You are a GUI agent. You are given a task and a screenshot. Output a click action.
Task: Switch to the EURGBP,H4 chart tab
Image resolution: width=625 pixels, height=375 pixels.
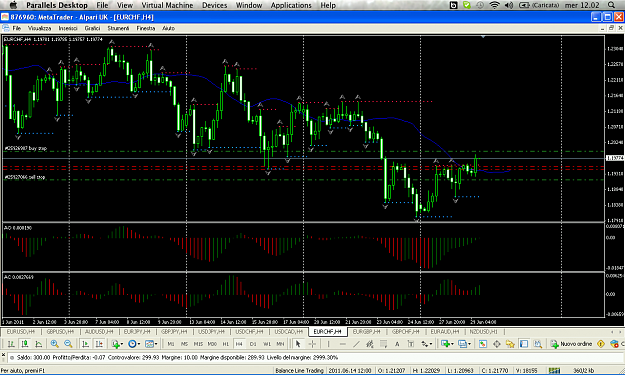367,332
